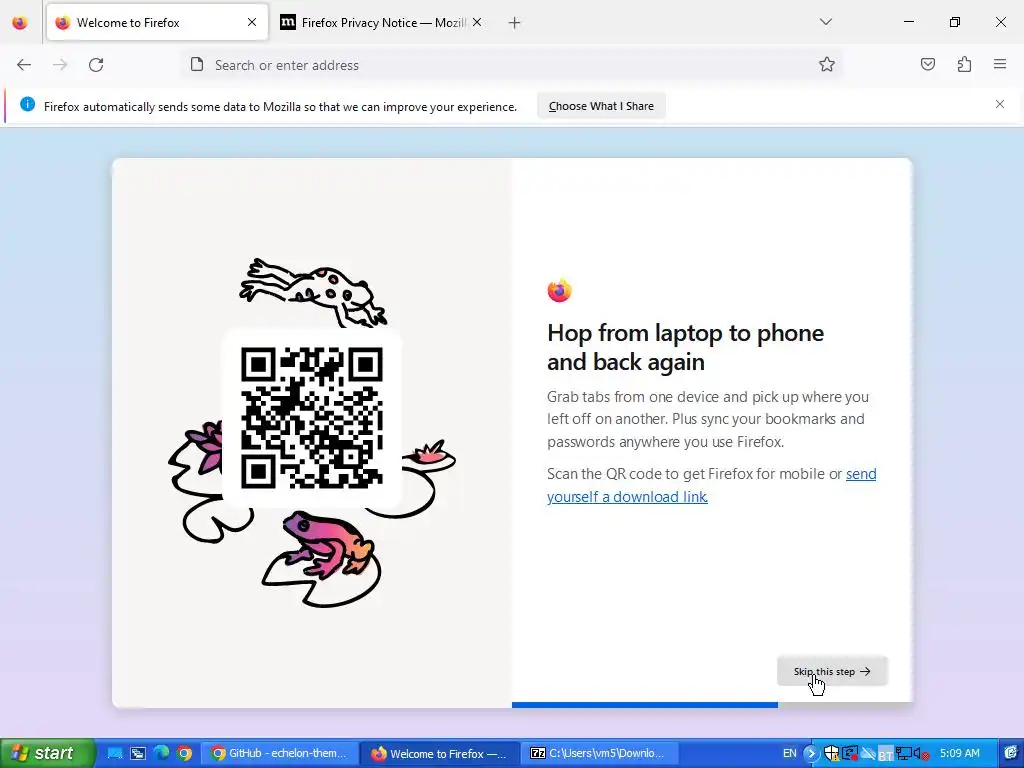Open the Firefox hamburger application menu
The width and height of the screenshot is (1024, 768).
click(x=1000, y=64)
